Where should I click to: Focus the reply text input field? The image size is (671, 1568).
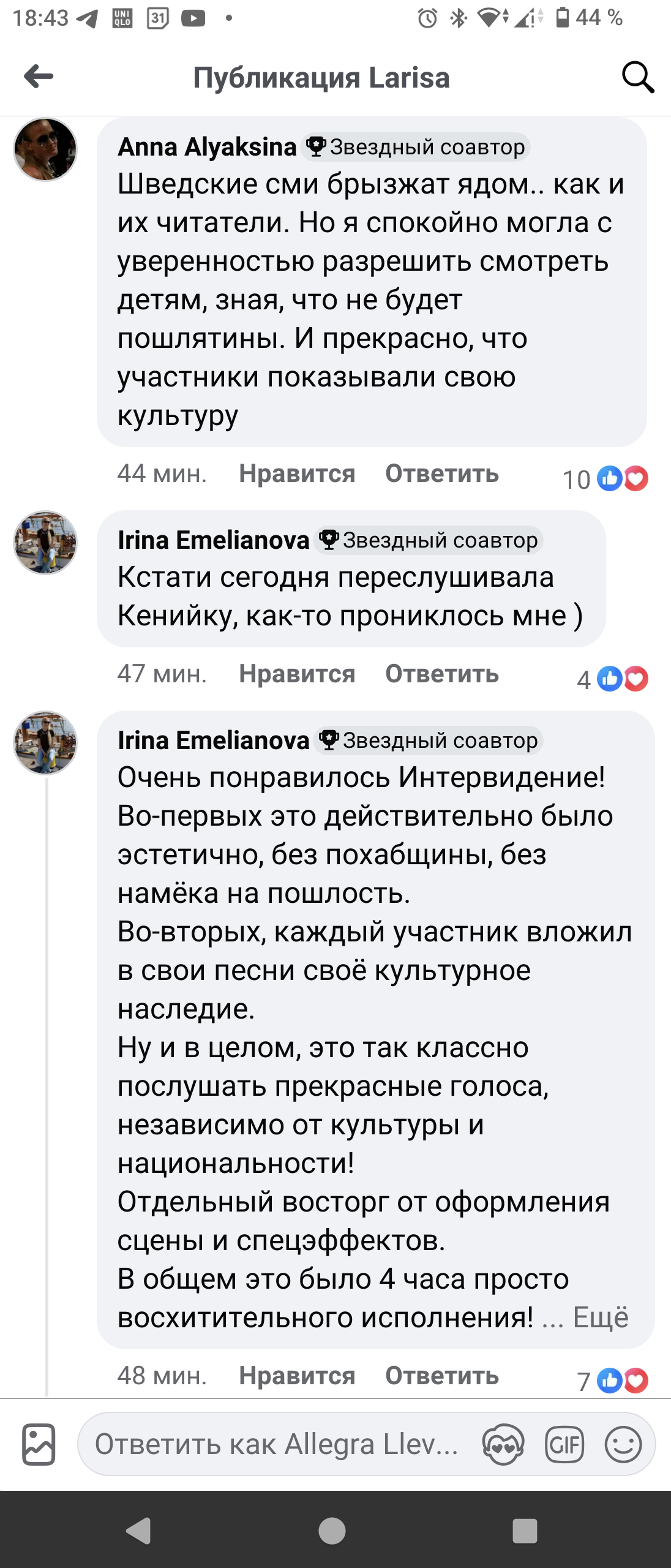pyautogui.click(x=276, y=1444)
